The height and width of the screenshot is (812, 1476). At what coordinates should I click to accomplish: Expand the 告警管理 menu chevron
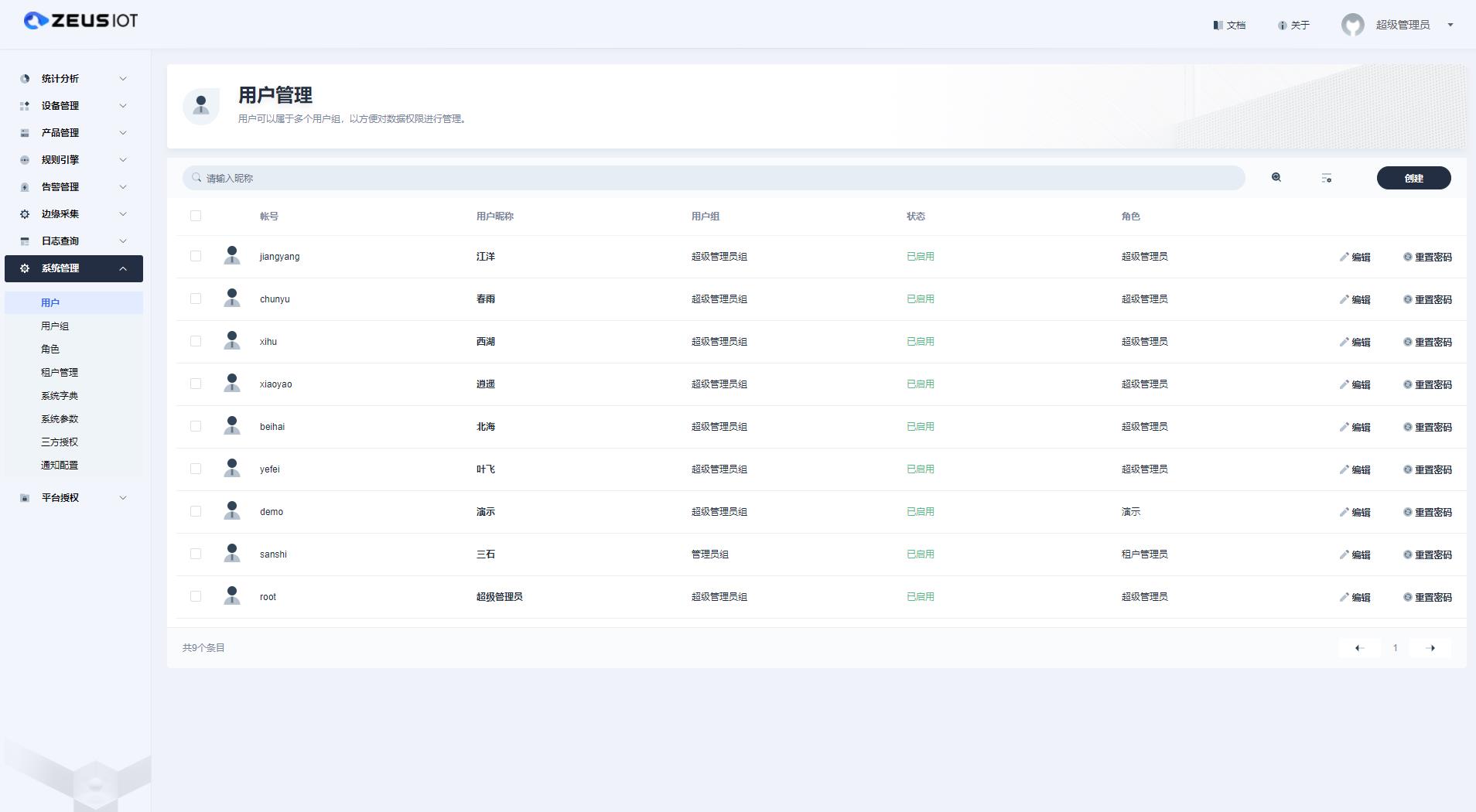point(123,187)
